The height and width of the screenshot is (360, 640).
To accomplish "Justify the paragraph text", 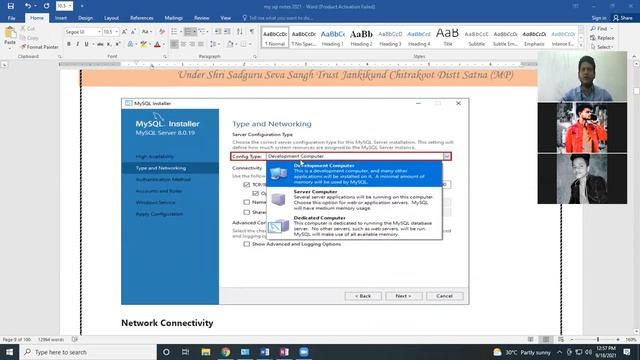I will point(201,44).
